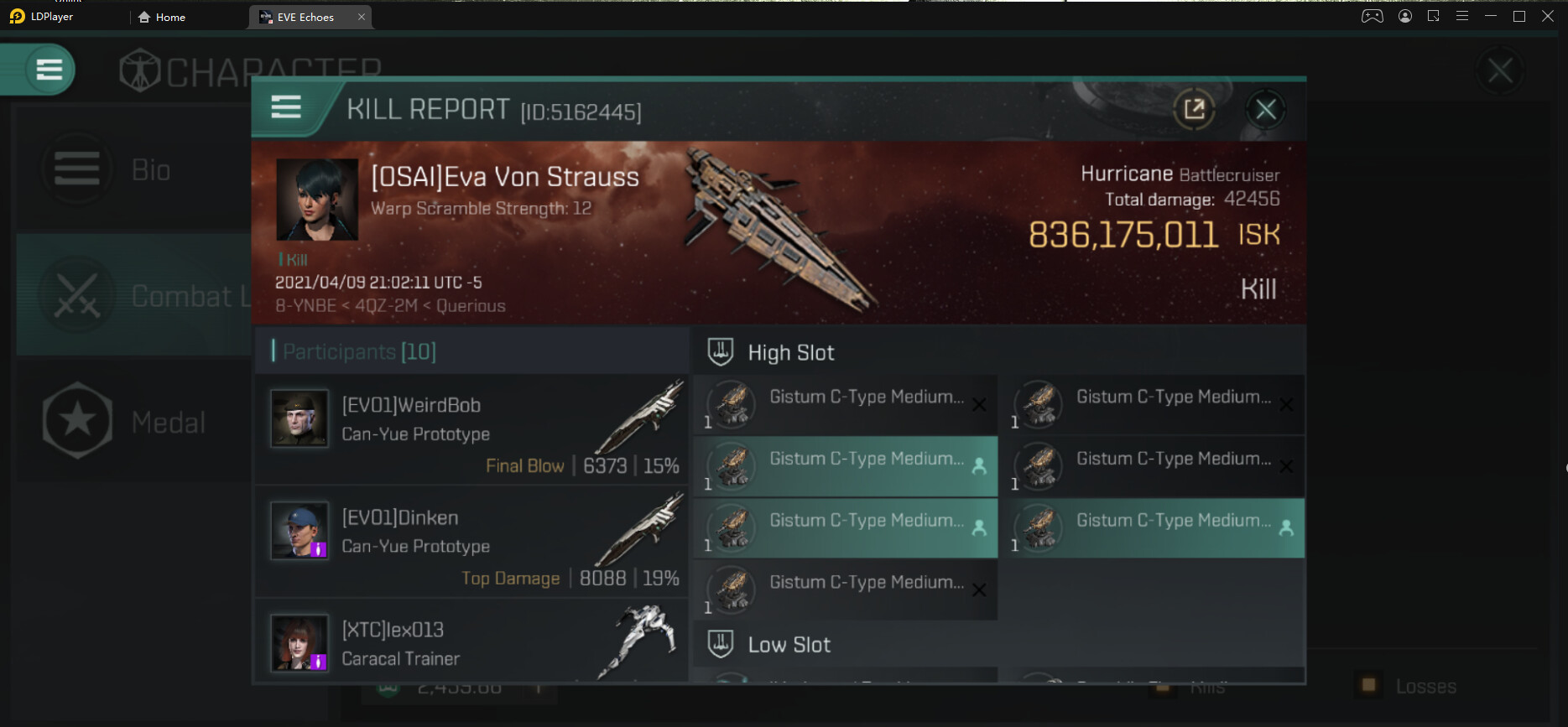Select the Combat Log tab
The height and width of the screenshot is (727, 1568).
click(134, 296)
